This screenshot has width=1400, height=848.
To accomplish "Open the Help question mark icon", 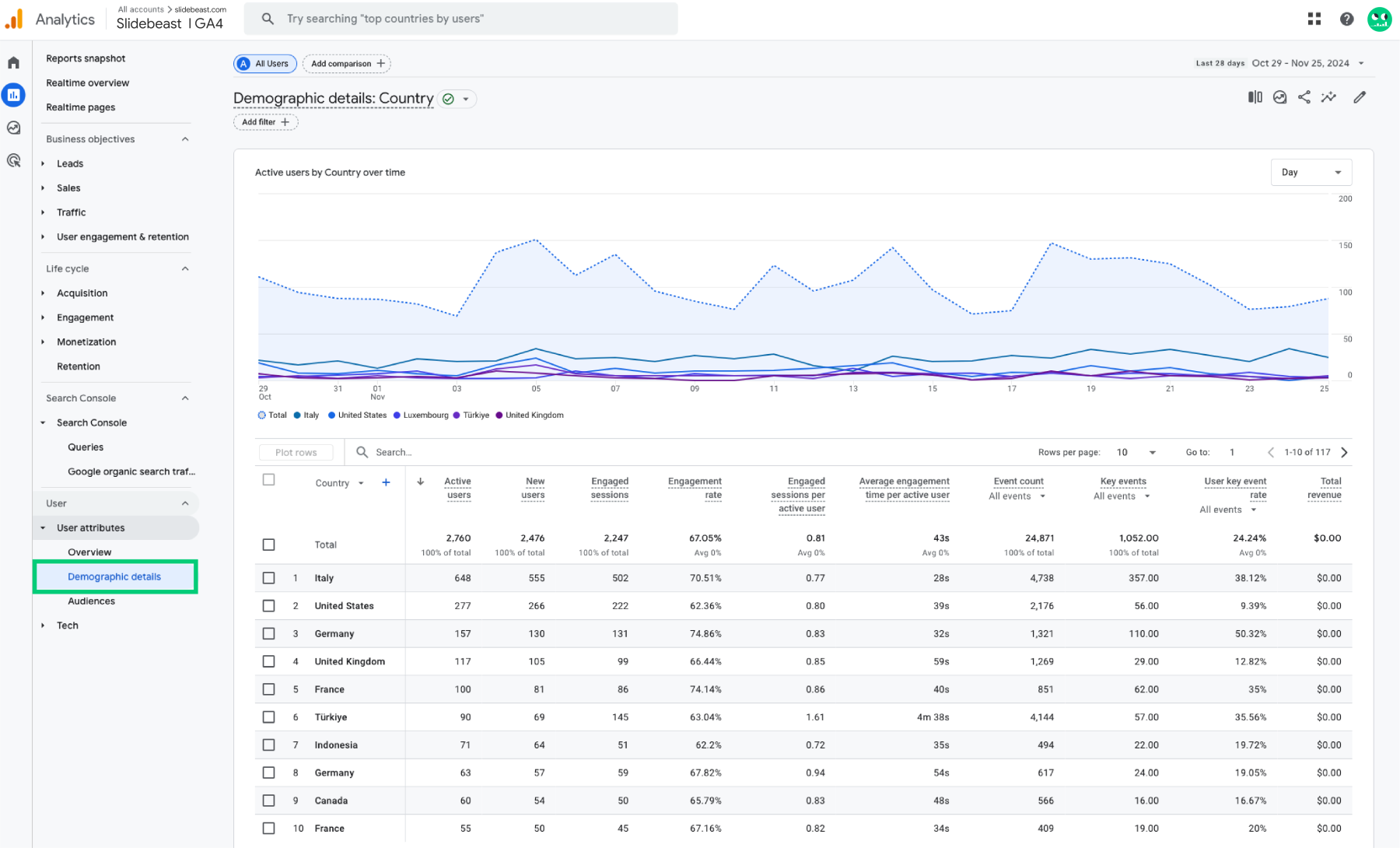I will click(x=1346, y=19).
